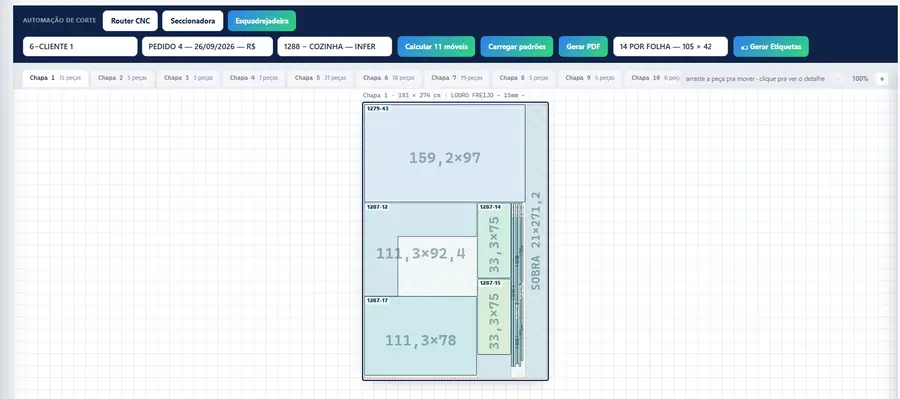Switch to Seccionadora mode
The height and width of the screenshot is (399, 900).
(x=192, y=21)
